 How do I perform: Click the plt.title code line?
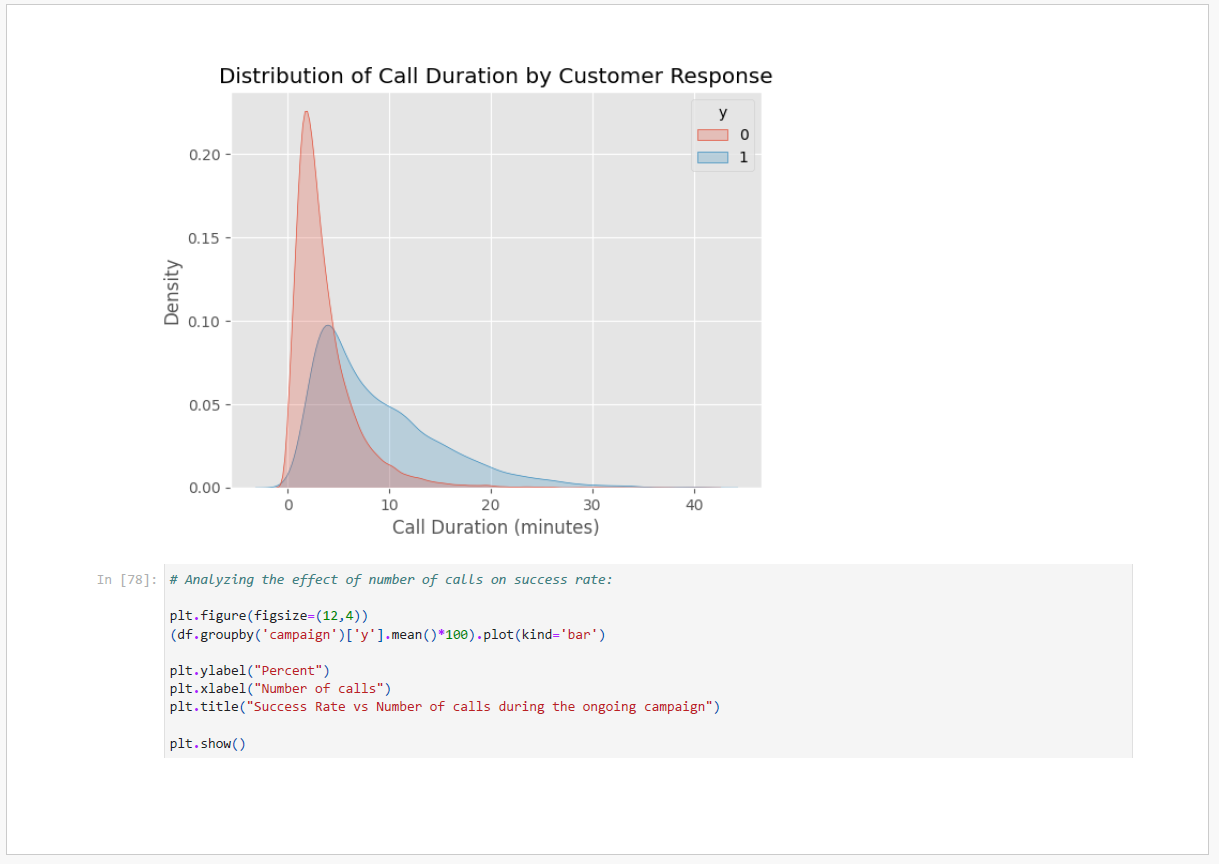pyautogui.click(x=444, y=706)
